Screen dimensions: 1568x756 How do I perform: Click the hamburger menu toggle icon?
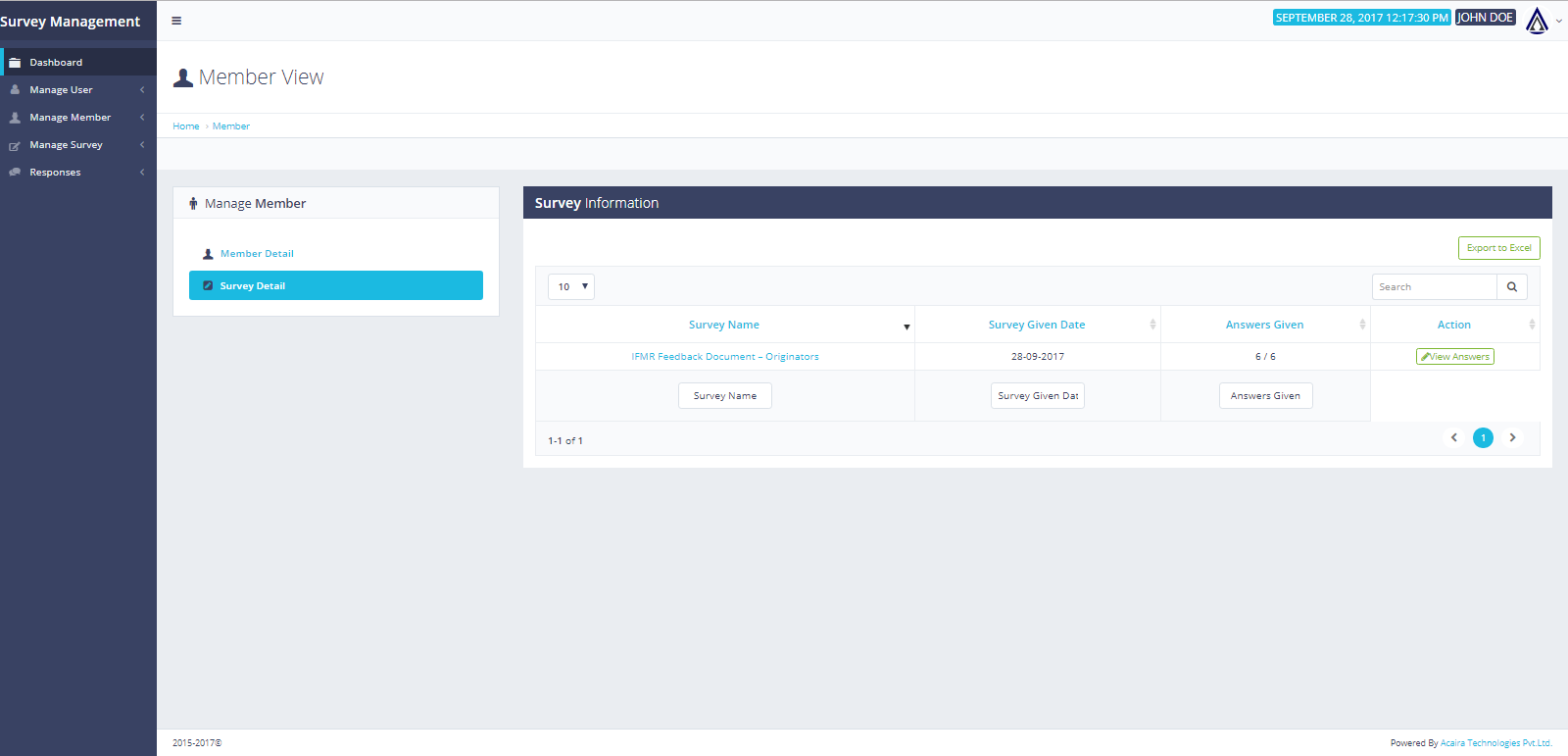pyautogui.click(x=176, y=21)
